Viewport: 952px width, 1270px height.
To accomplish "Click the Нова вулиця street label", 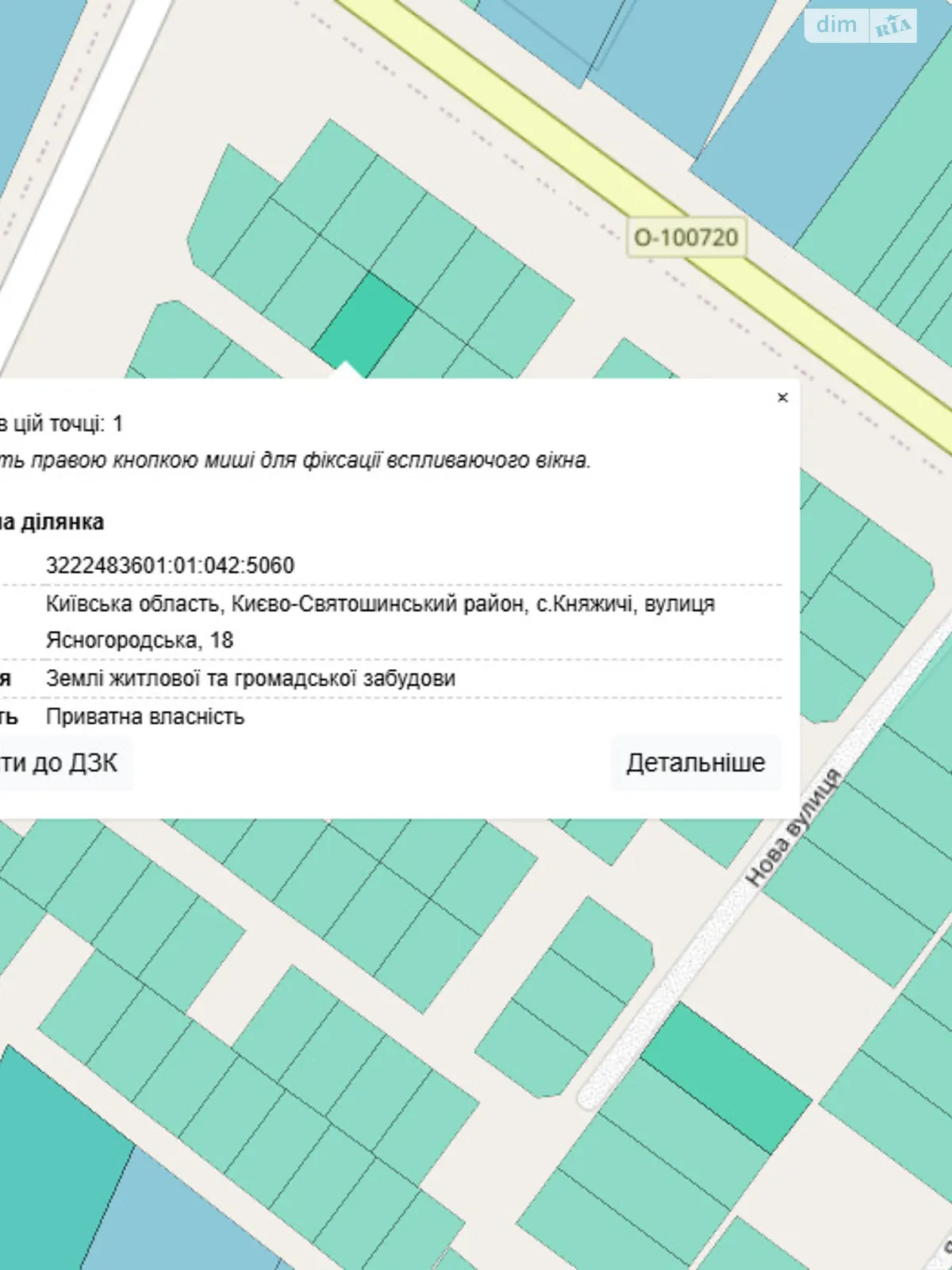I will [x=792, y=828].
